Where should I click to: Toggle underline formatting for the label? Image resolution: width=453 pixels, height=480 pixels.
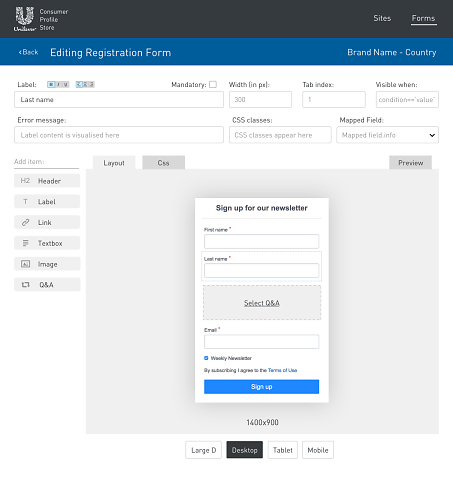66,84
